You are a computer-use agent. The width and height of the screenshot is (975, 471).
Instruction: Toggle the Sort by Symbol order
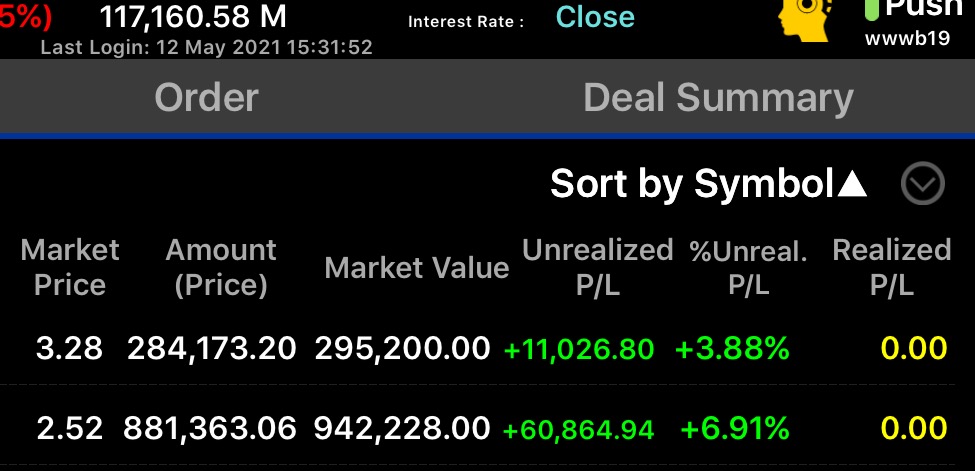coord(708,184)
